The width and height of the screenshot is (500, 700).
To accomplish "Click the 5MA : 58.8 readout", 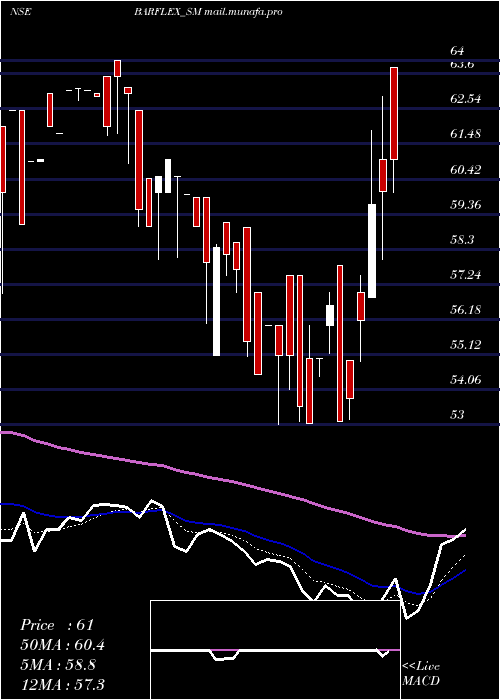I will [x=58, y=665].
